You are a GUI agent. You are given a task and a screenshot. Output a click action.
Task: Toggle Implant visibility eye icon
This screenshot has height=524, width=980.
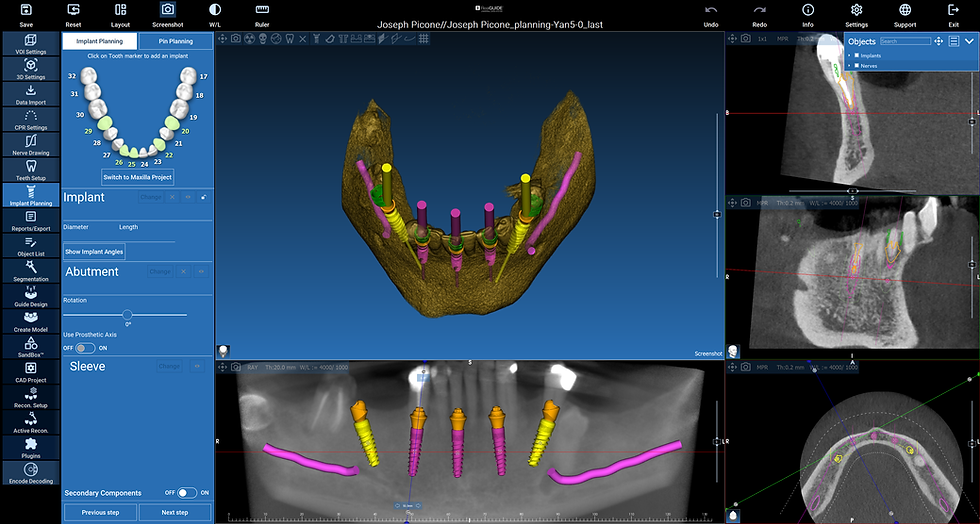pos(188,197)
